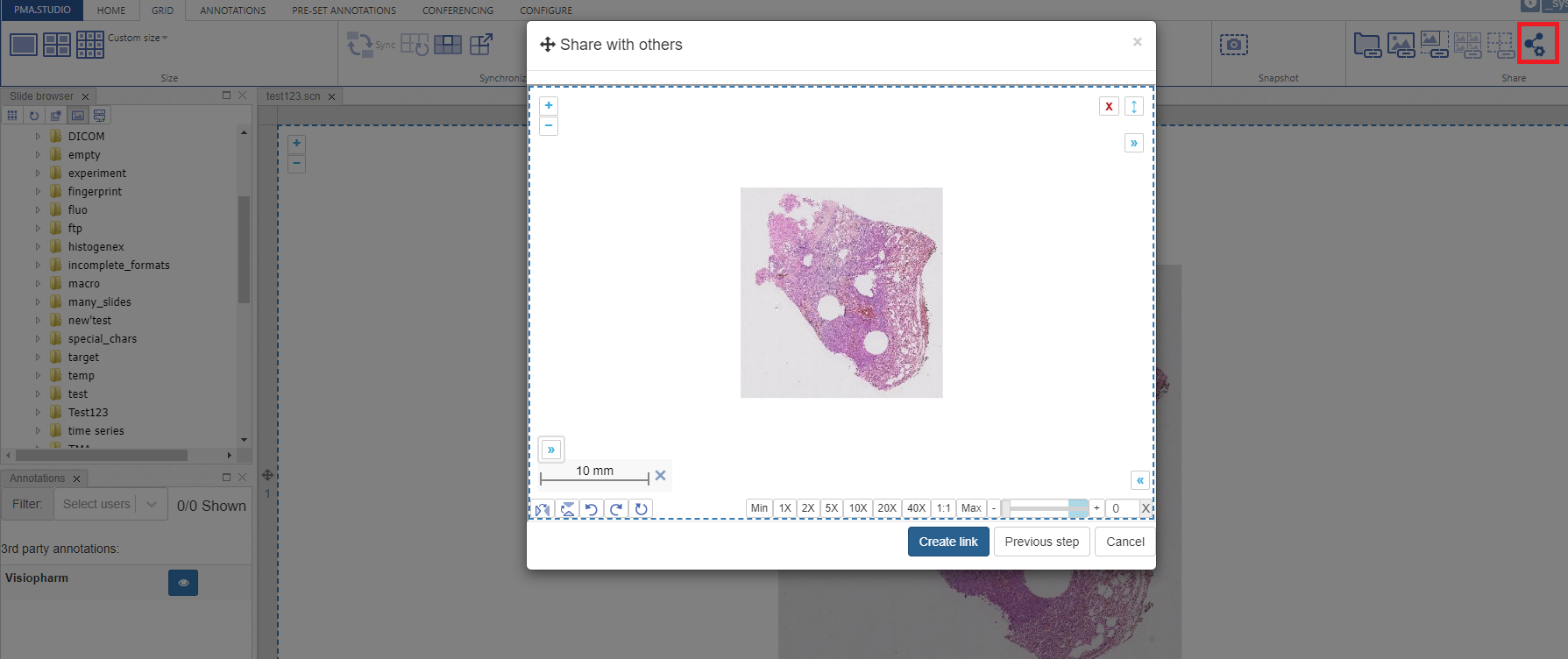This screenshot has height=659, width=1568.
Task: Expand the DICOM folder
Action: tap(38, 137)
